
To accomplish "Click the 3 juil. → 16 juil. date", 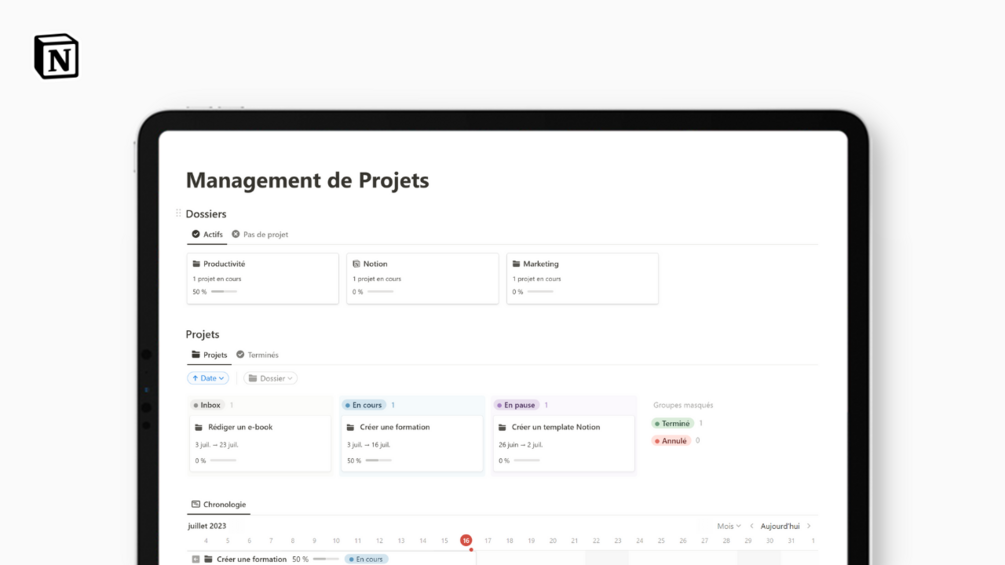I will pos(369,445).
